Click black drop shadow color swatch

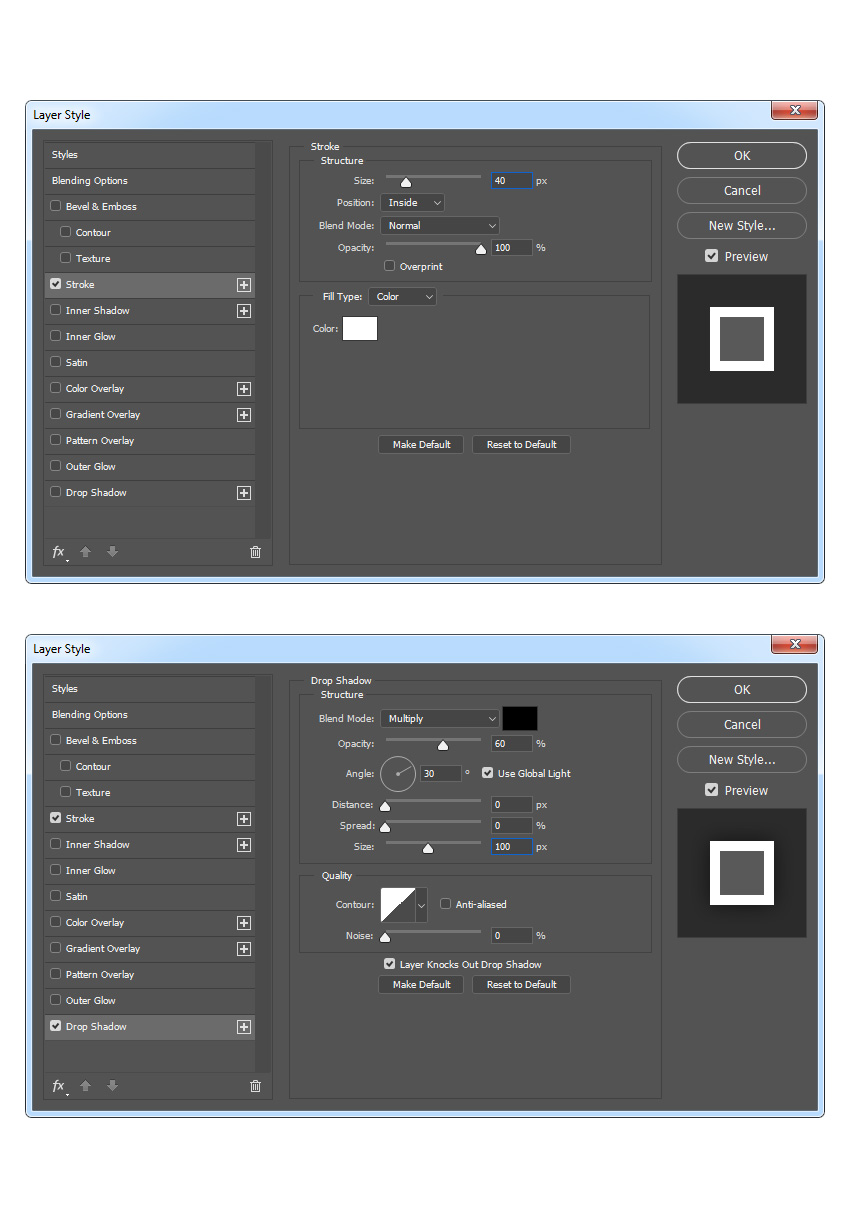coord(520,718)
